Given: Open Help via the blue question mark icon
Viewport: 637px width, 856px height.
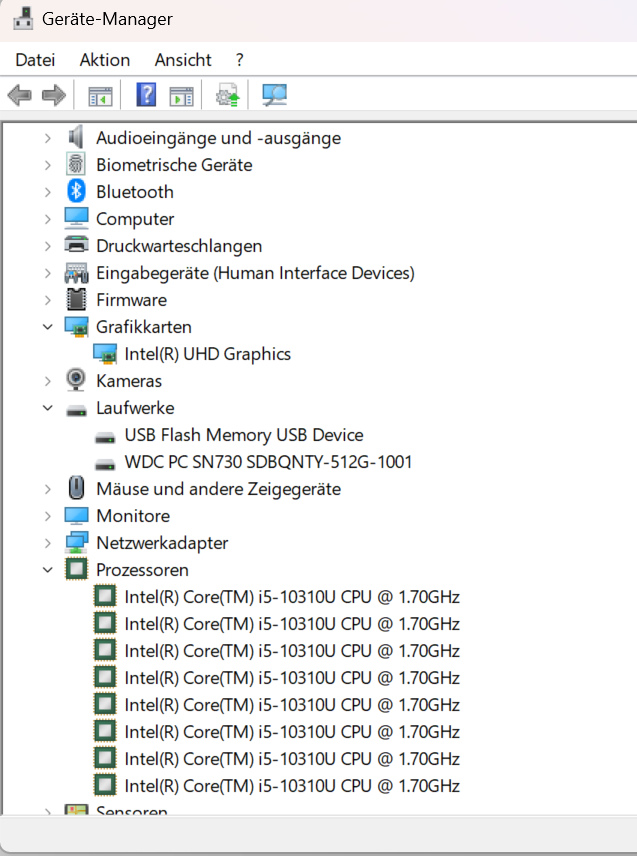Looking at the screenshot, I should [x=146, y=95].
